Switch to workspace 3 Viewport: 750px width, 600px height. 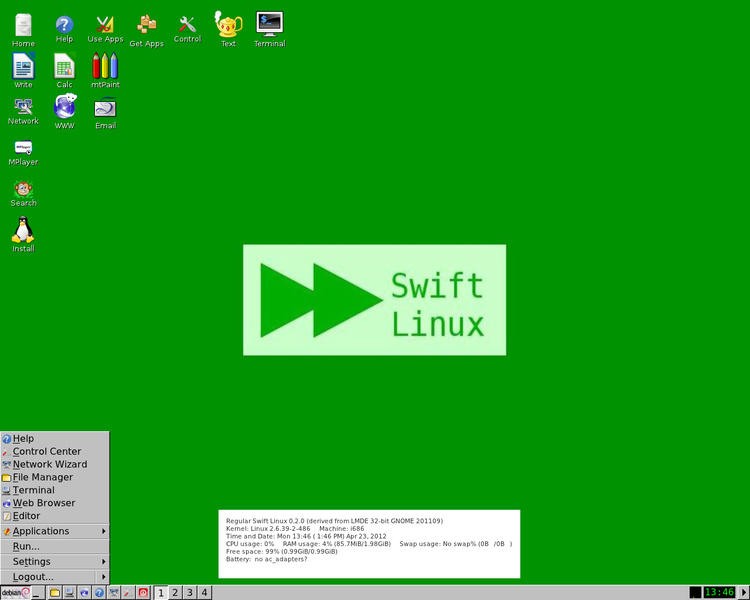point(189,593)
